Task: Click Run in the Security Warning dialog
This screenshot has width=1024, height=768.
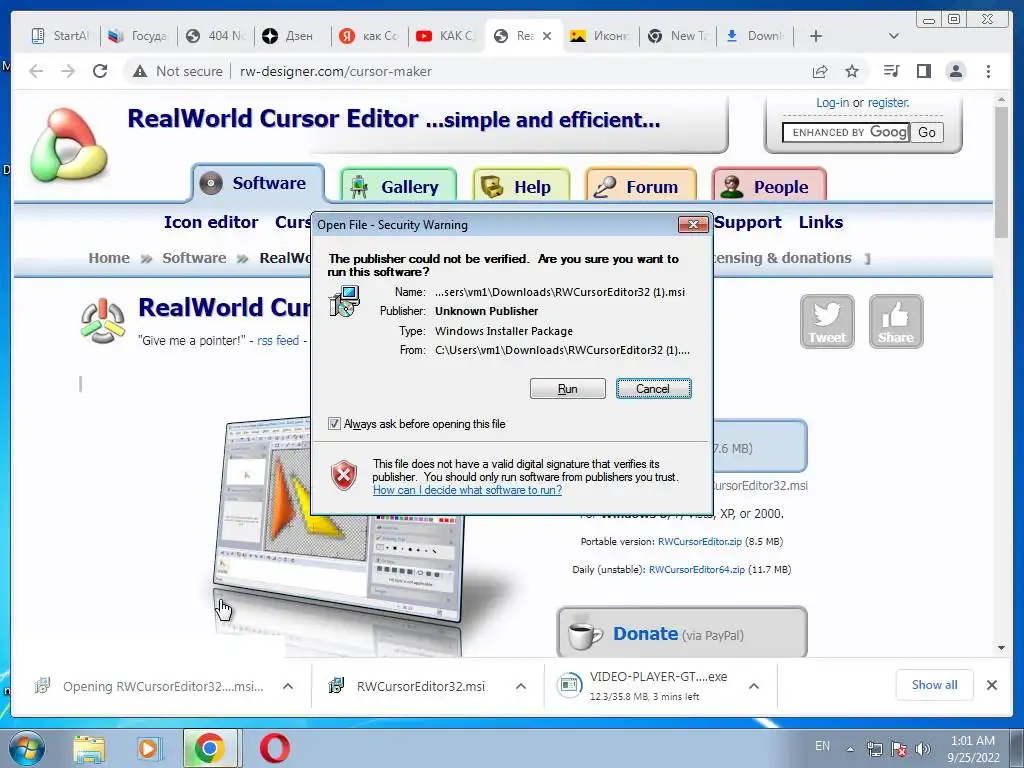Action: click(568, 389)
